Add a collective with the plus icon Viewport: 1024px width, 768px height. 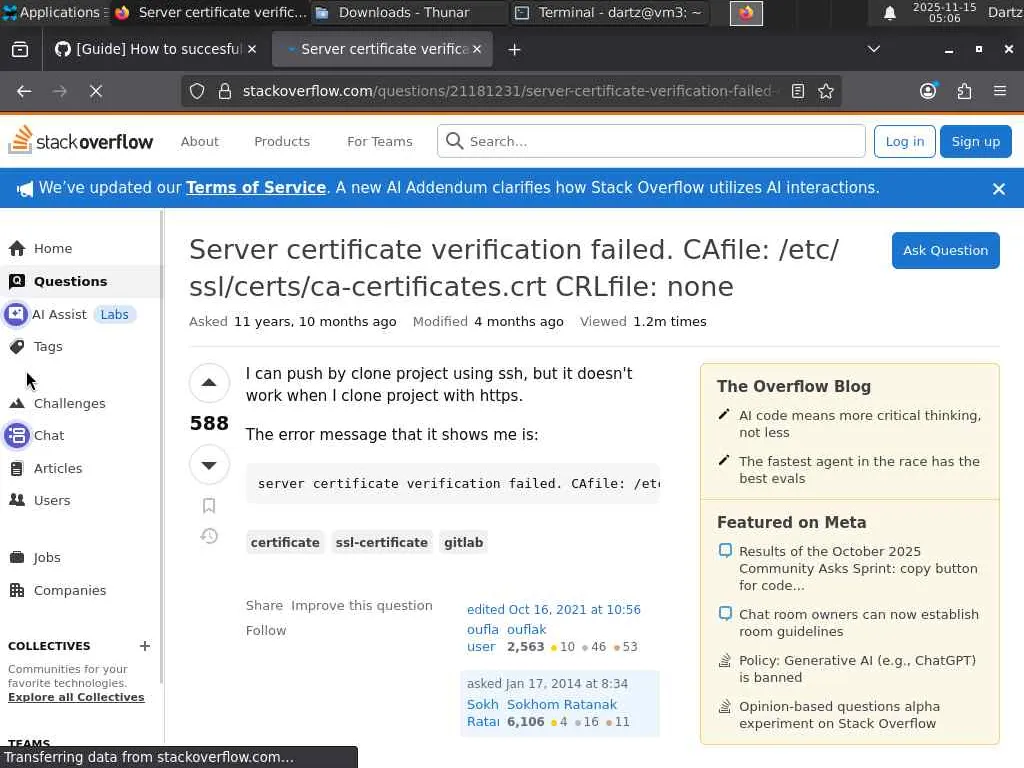pos(145,646)
